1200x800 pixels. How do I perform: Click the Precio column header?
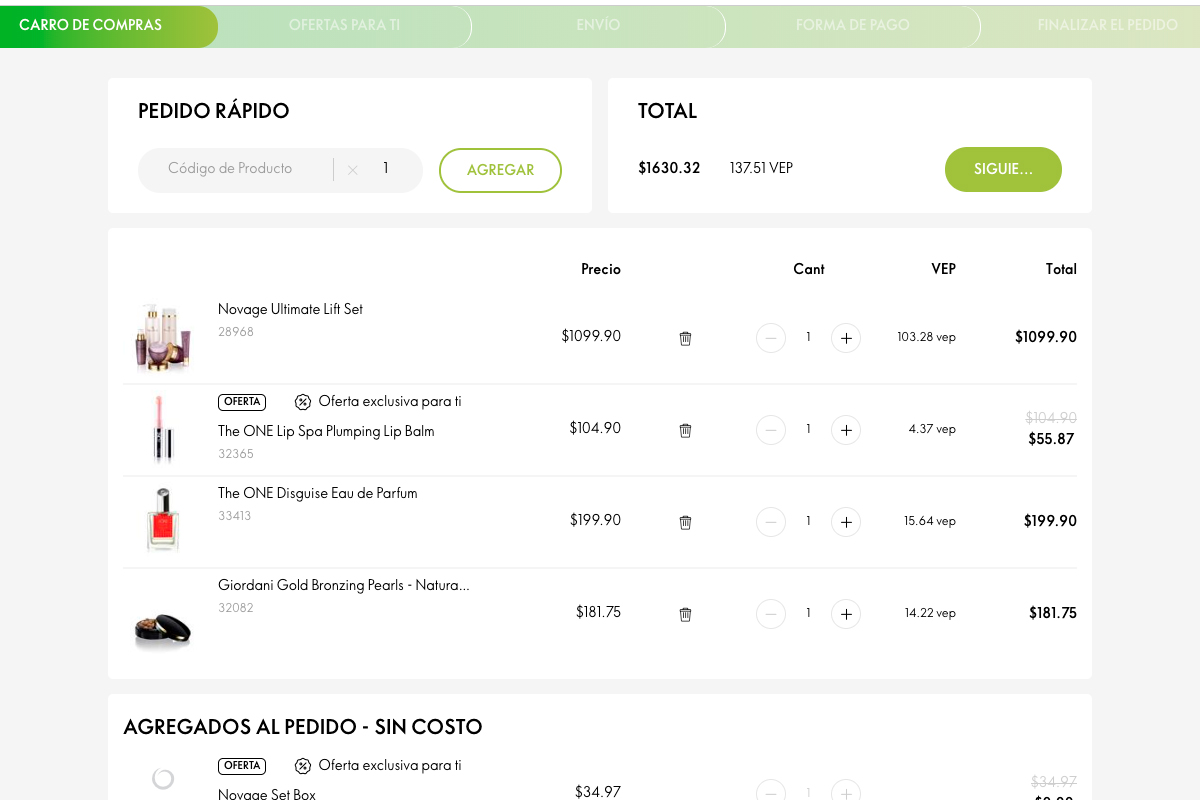tap(601, 269)
